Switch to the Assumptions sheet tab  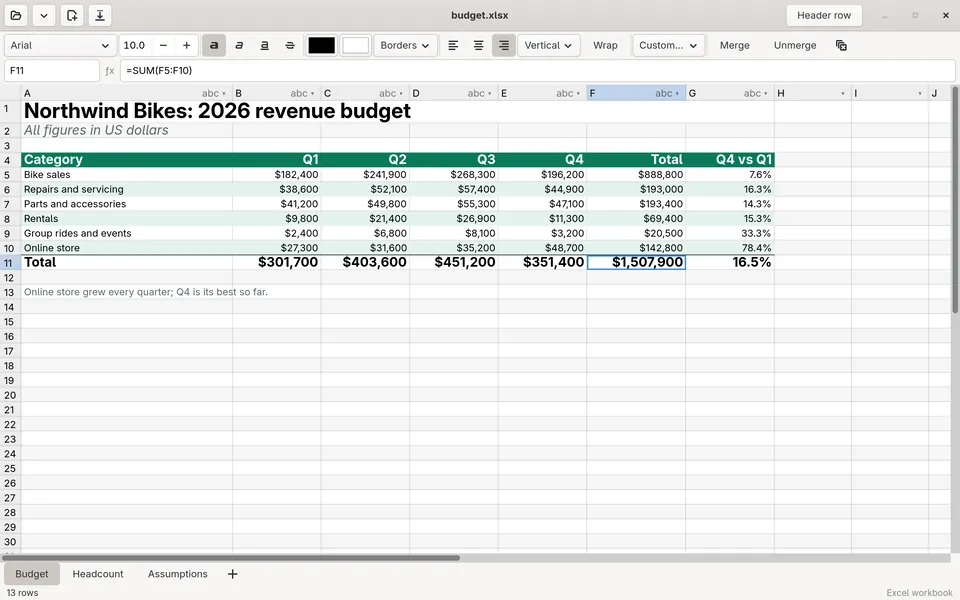click(x=178, y=574)
